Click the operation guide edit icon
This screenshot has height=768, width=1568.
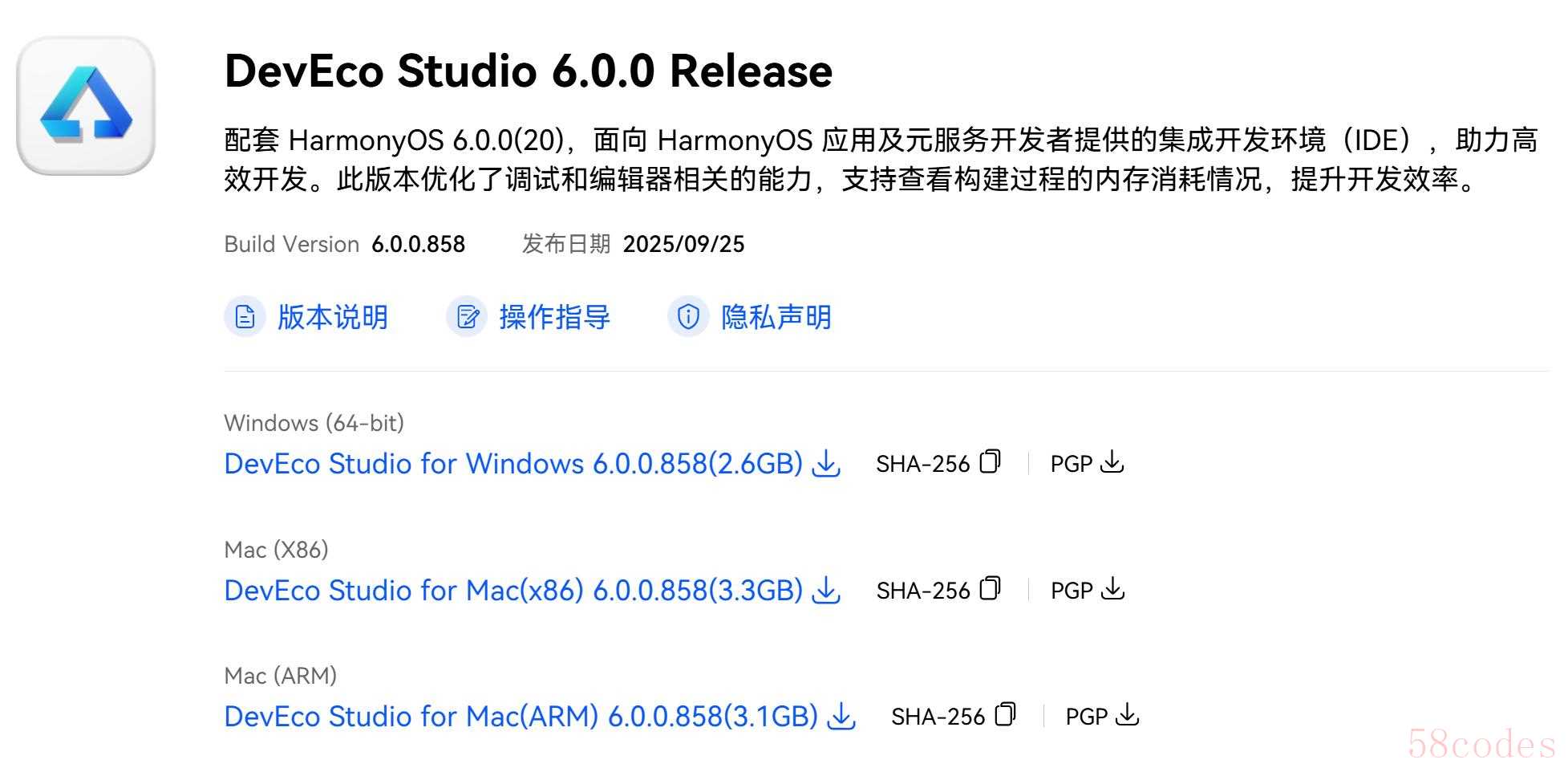(x=467, y=317)
